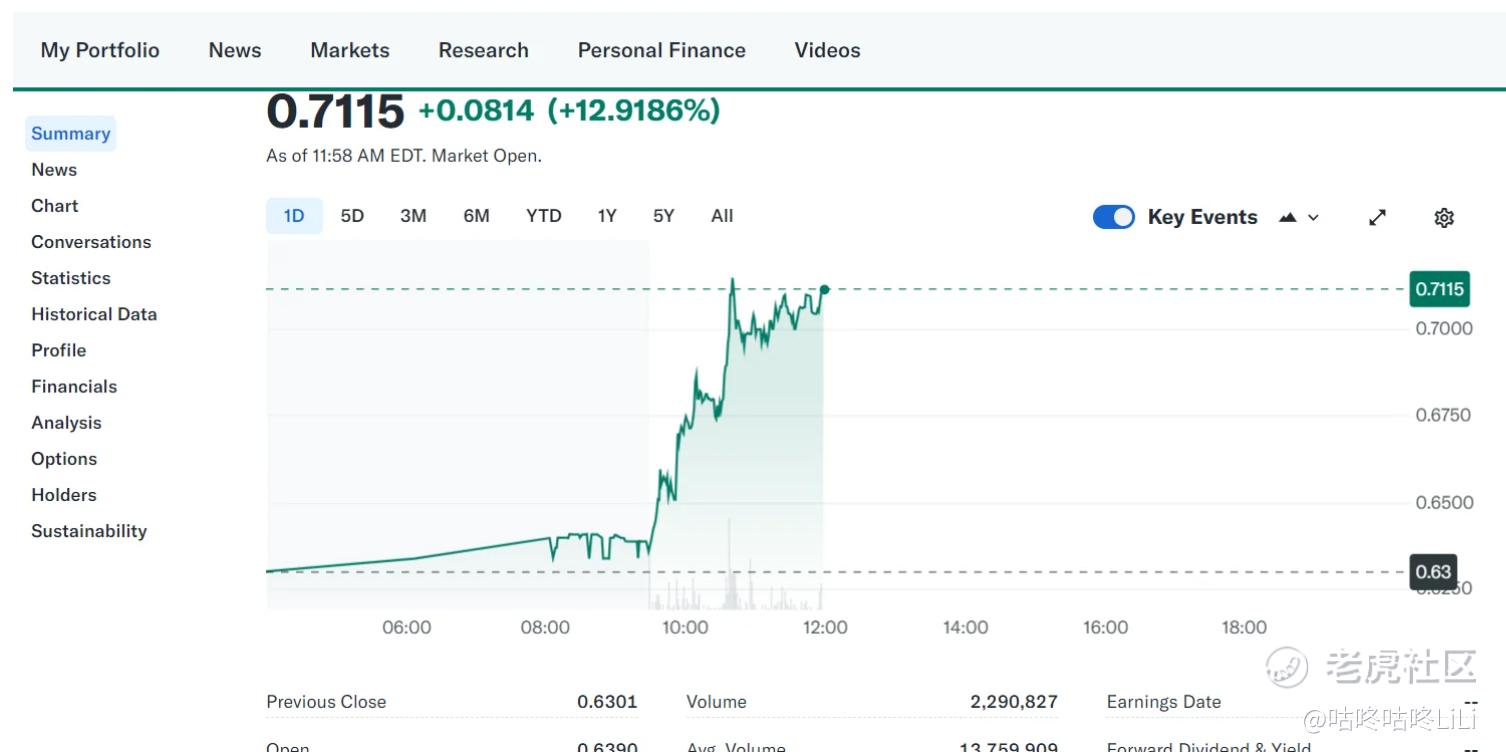Image resolution: width=1506 pixels, height=754 pixels.
Task: Click the mountain chart type icon
Action: click(1288, 217)
